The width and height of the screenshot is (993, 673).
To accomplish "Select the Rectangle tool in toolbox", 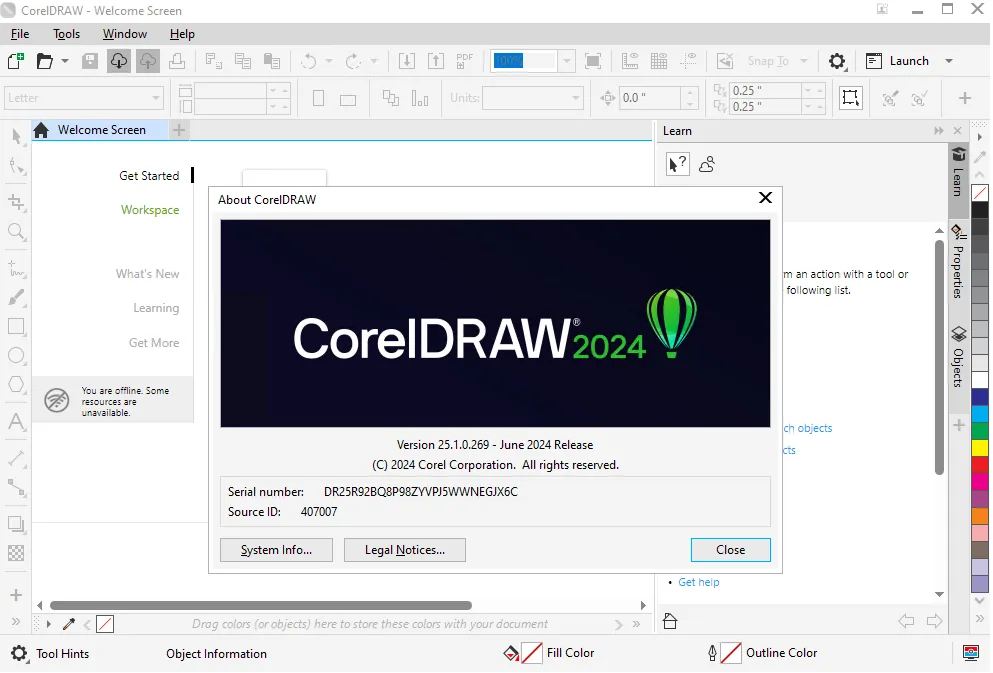I will (16, 327).
